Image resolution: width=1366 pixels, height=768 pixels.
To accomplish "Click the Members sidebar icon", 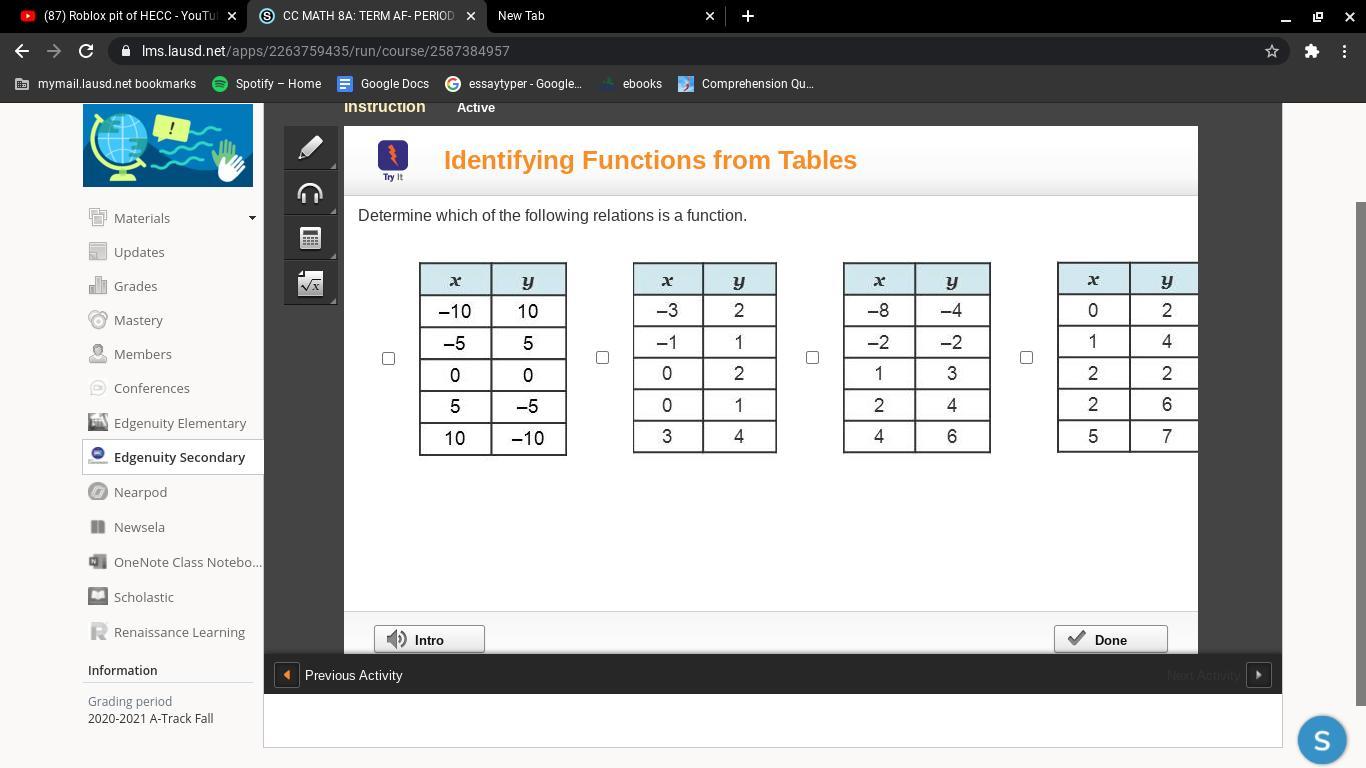I will tap(98, 354).
